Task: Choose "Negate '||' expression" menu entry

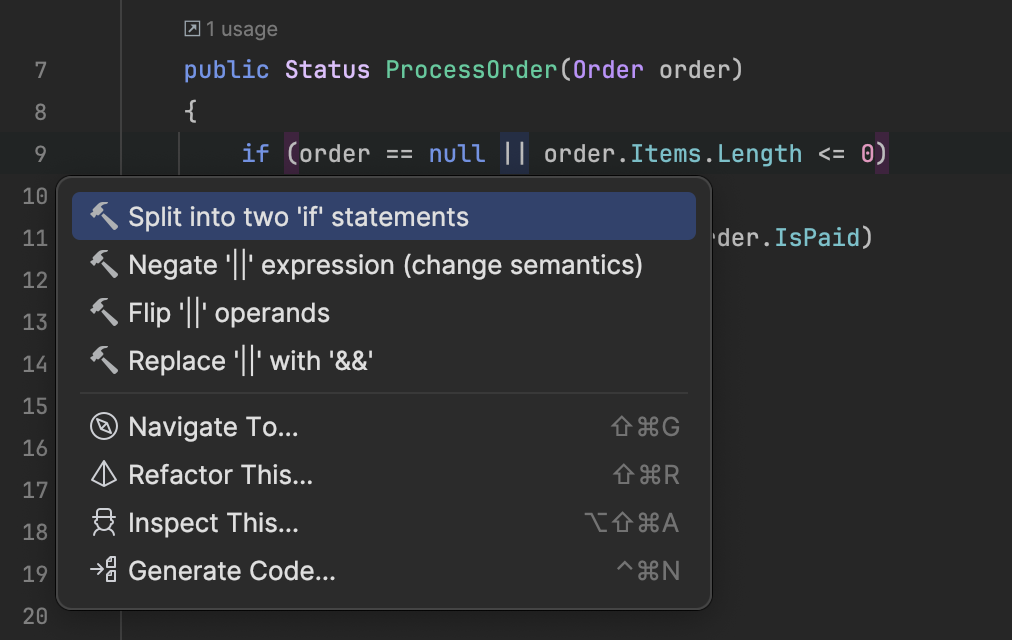Action: tap(385, 264)
